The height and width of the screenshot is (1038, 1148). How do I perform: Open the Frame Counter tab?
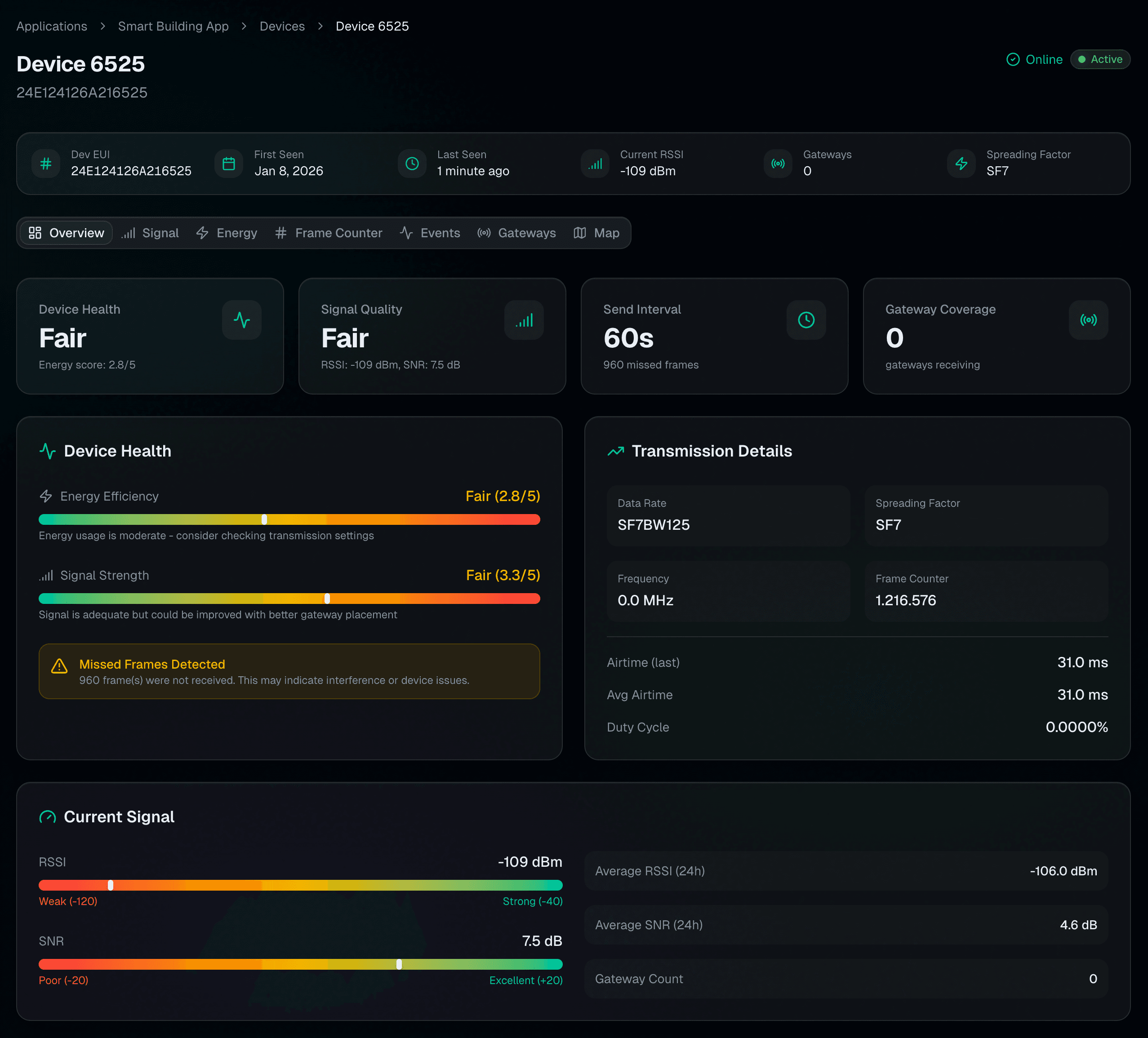tap(329, 233)
